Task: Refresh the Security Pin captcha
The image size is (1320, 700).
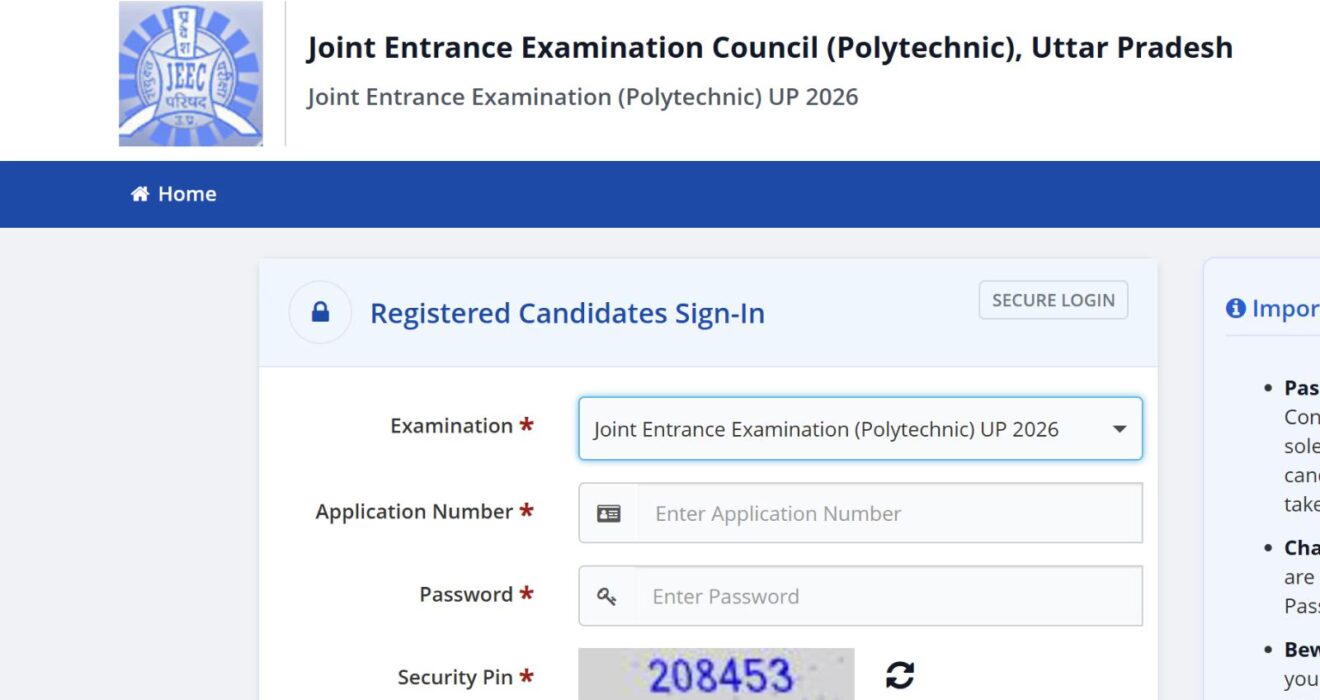Action: click(x=900, y=675)
